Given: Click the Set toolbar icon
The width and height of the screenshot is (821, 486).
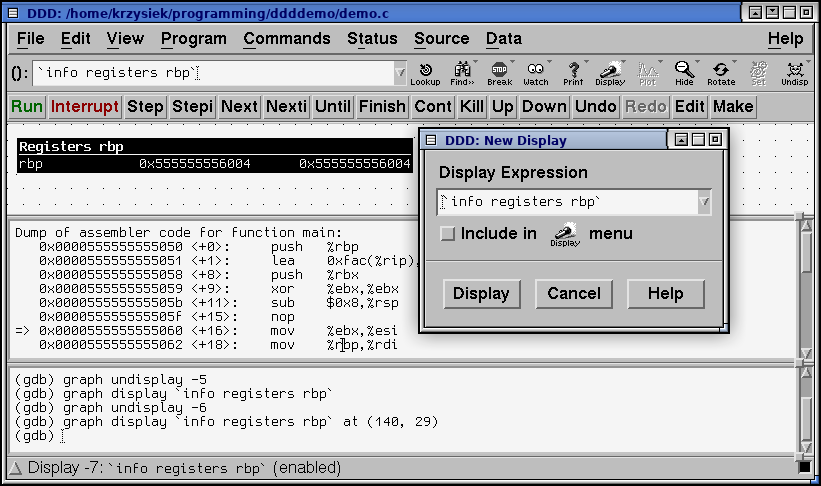Looking at the screenshot, I should click(x=758, y=73).
